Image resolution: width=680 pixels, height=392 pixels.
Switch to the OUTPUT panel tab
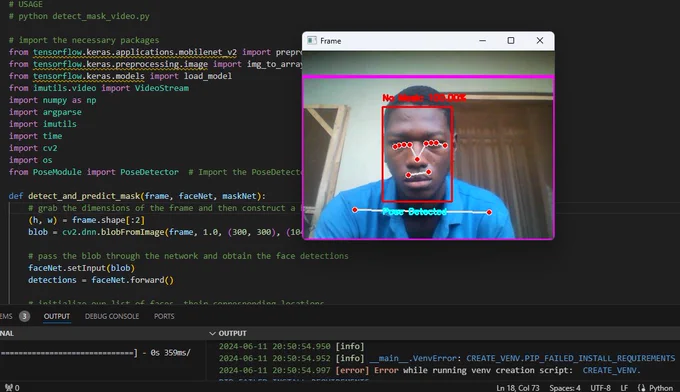(57, 316)
